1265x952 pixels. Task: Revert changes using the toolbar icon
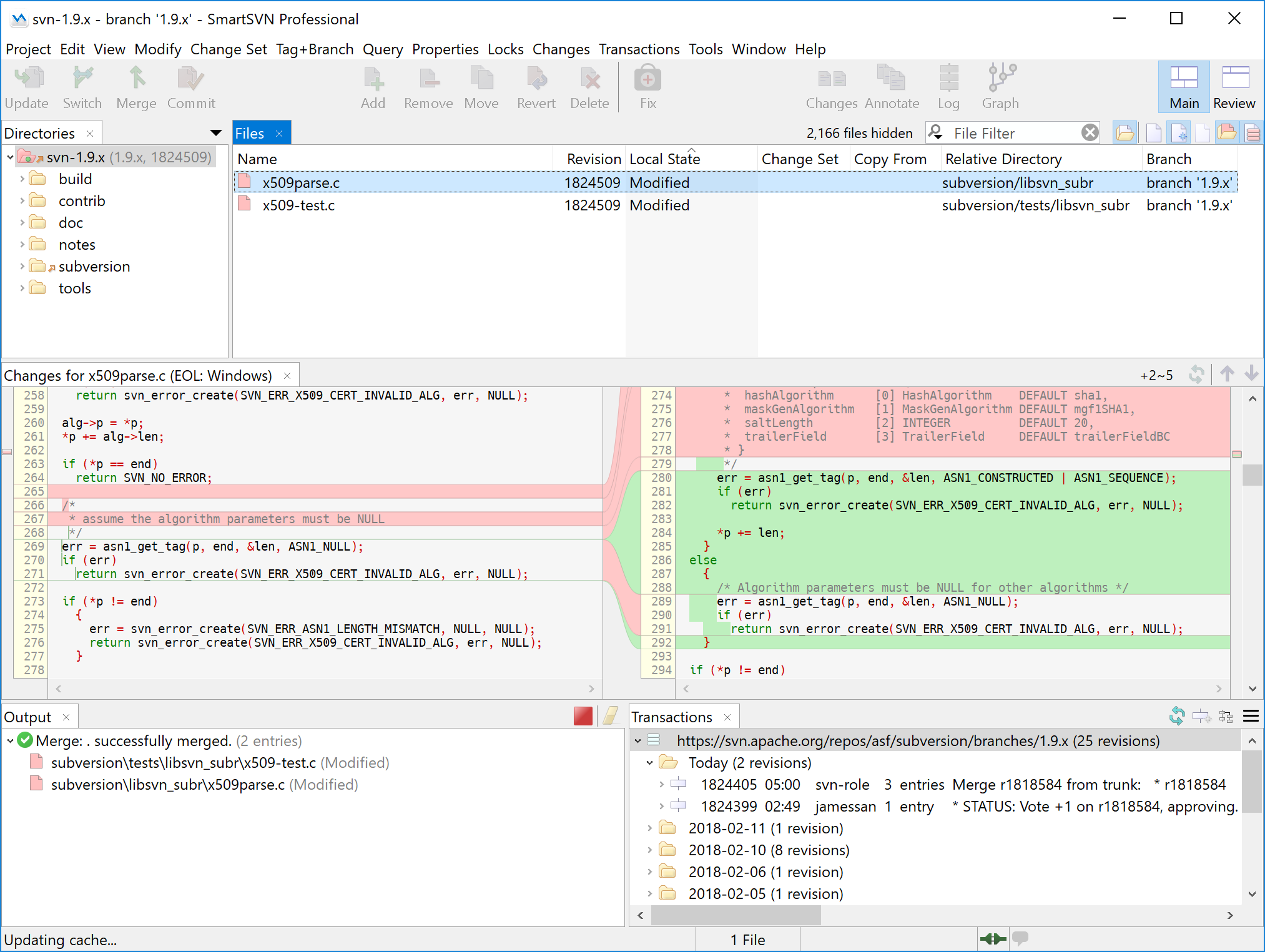click(536, 87)
